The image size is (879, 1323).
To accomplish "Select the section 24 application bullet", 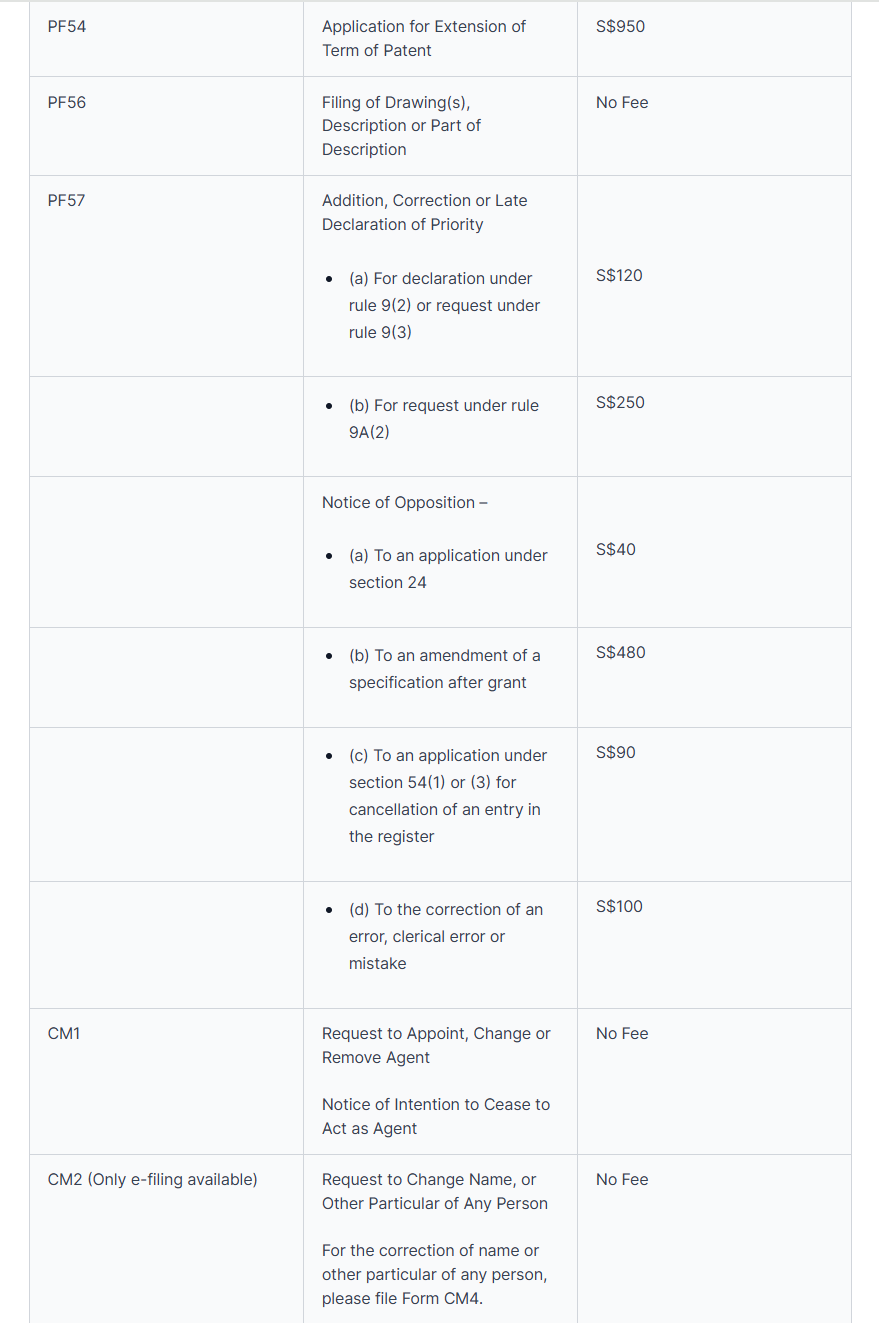I will click(x=447, y=568).
